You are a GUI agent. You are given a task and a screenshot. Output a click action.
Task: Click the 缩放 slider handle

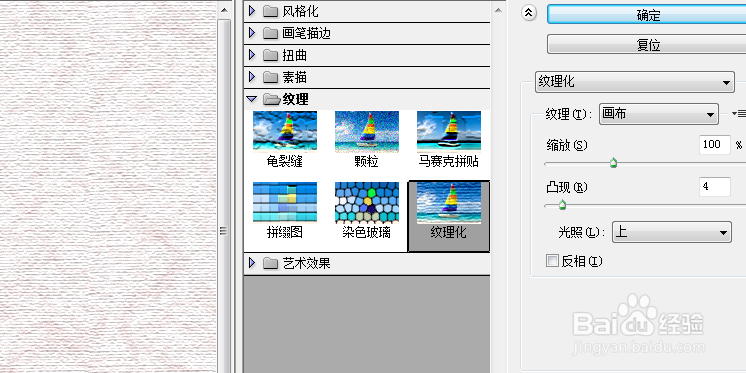(x=614, y=164)
